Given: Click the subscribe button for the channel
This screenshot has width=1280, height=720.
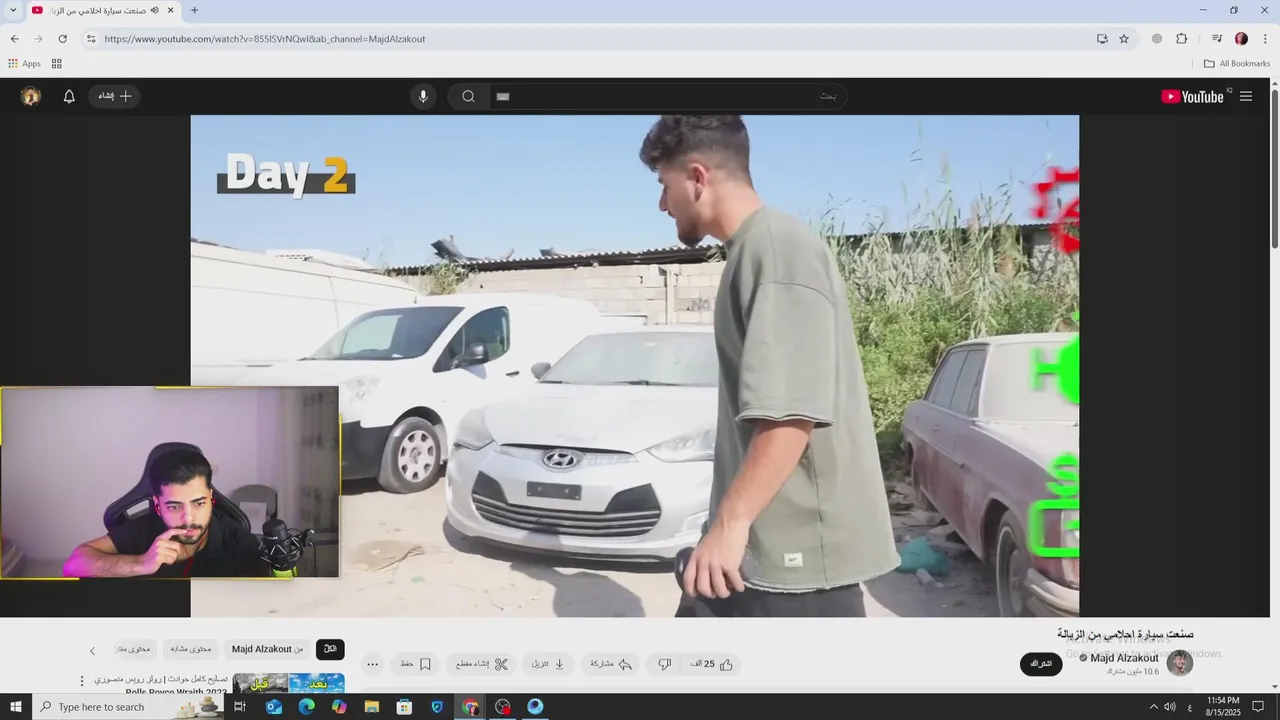Looking at the screenshot, I should point(1041,664).
